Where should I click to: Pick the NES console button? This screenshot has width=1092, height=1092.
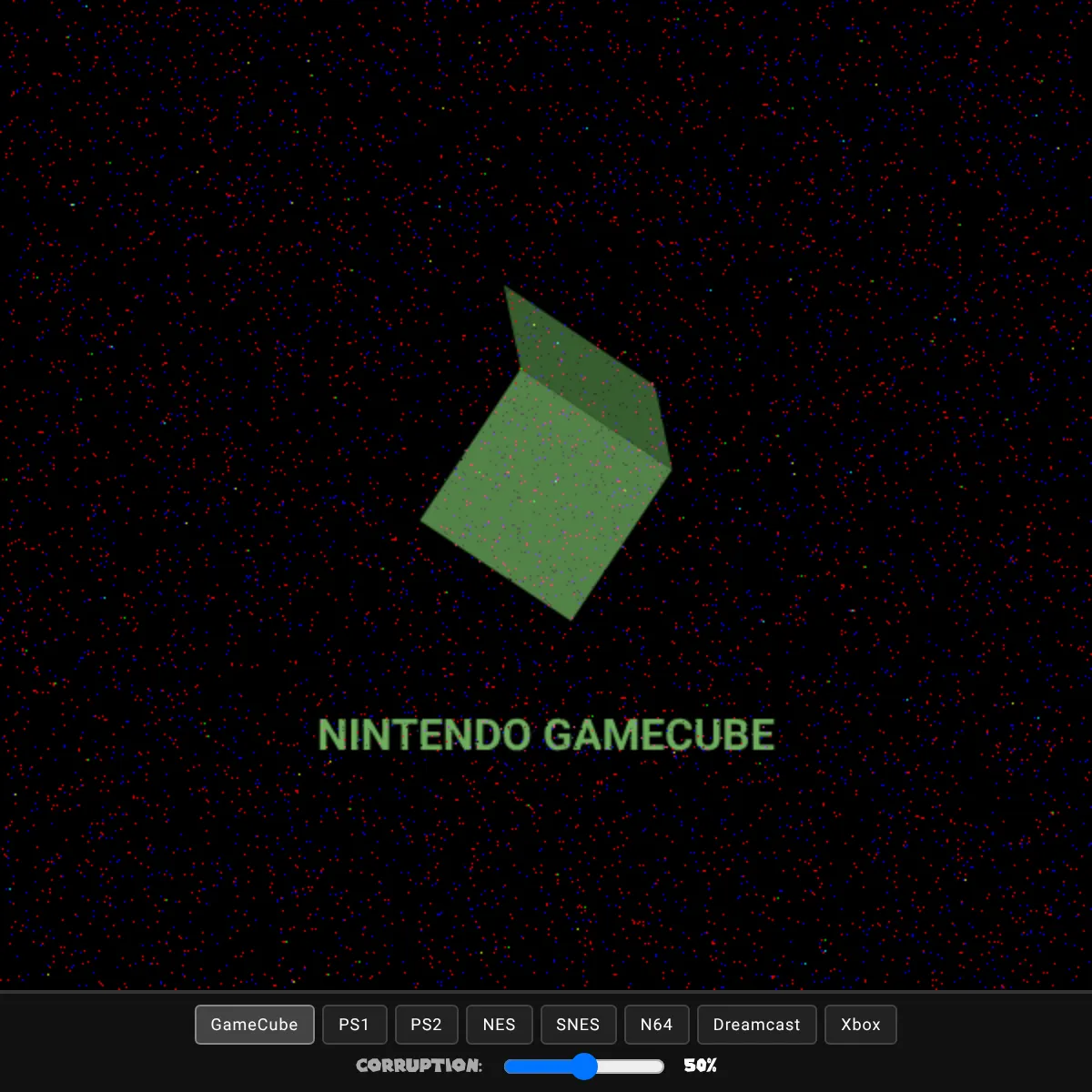pyautogui.click(x=500, y=1025)
